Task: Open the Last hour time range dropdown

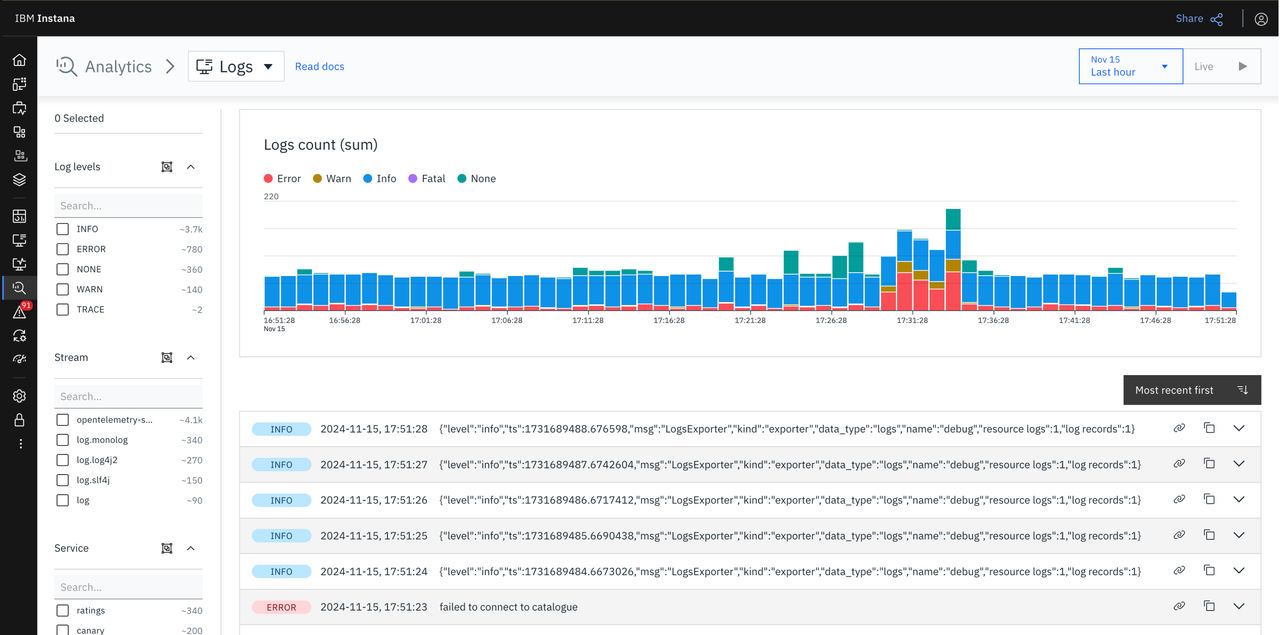Action: tap(1131, 66)
